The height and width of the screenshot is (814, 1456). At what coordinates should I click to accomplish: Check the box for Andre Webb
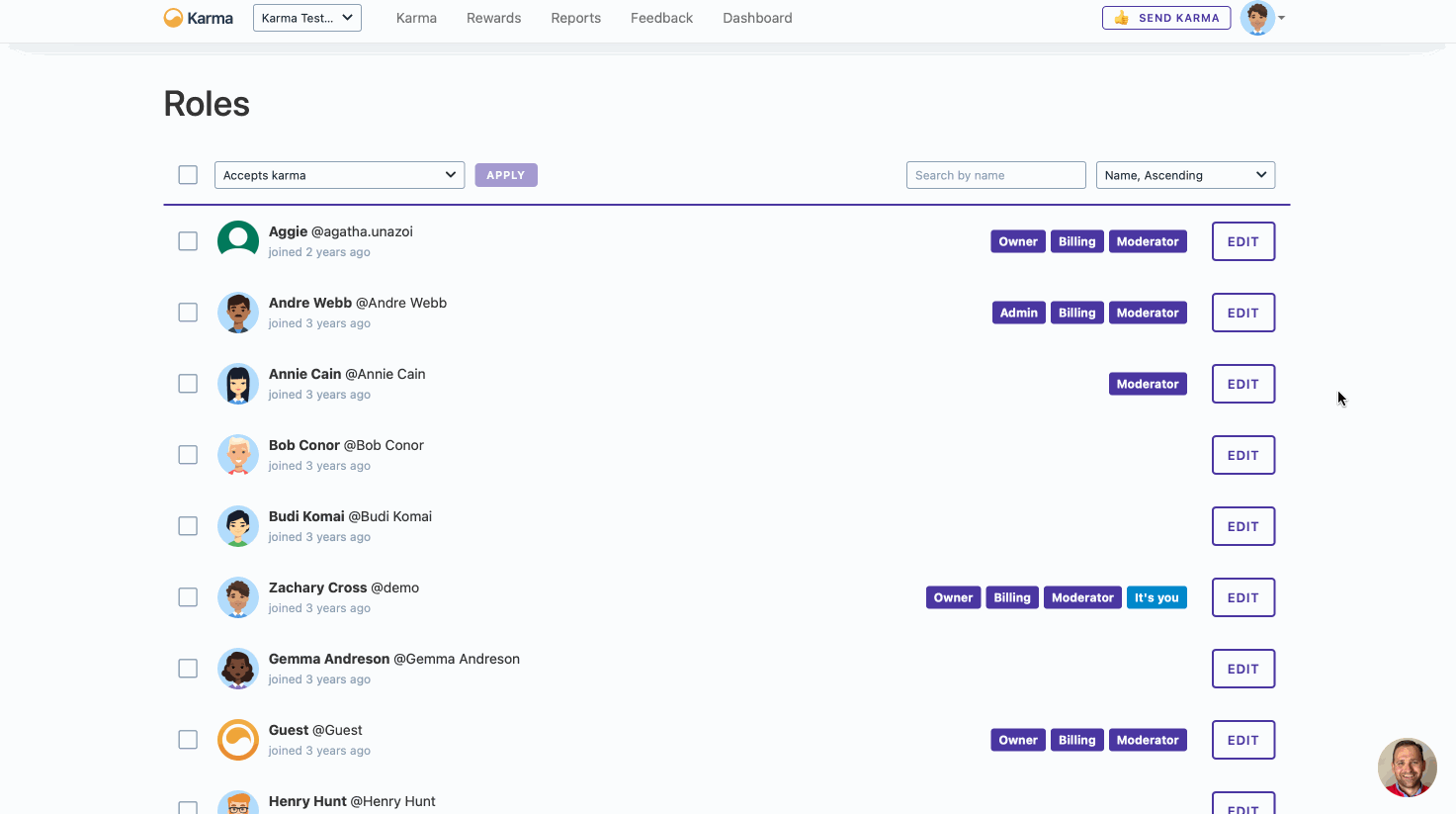coord(188,313)
